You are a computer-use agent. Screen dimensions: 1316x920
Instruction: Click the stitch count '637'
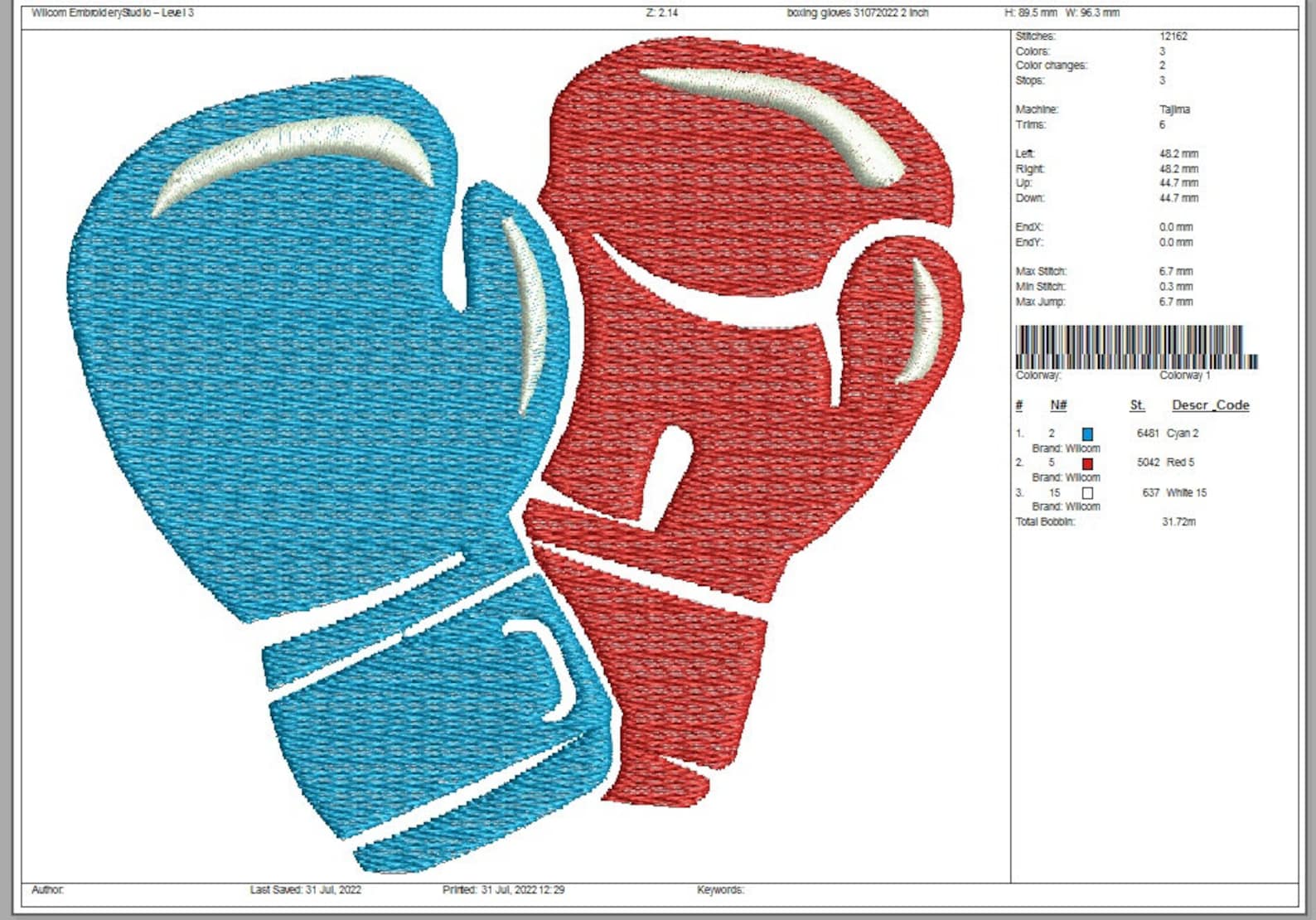[1151, 493]
